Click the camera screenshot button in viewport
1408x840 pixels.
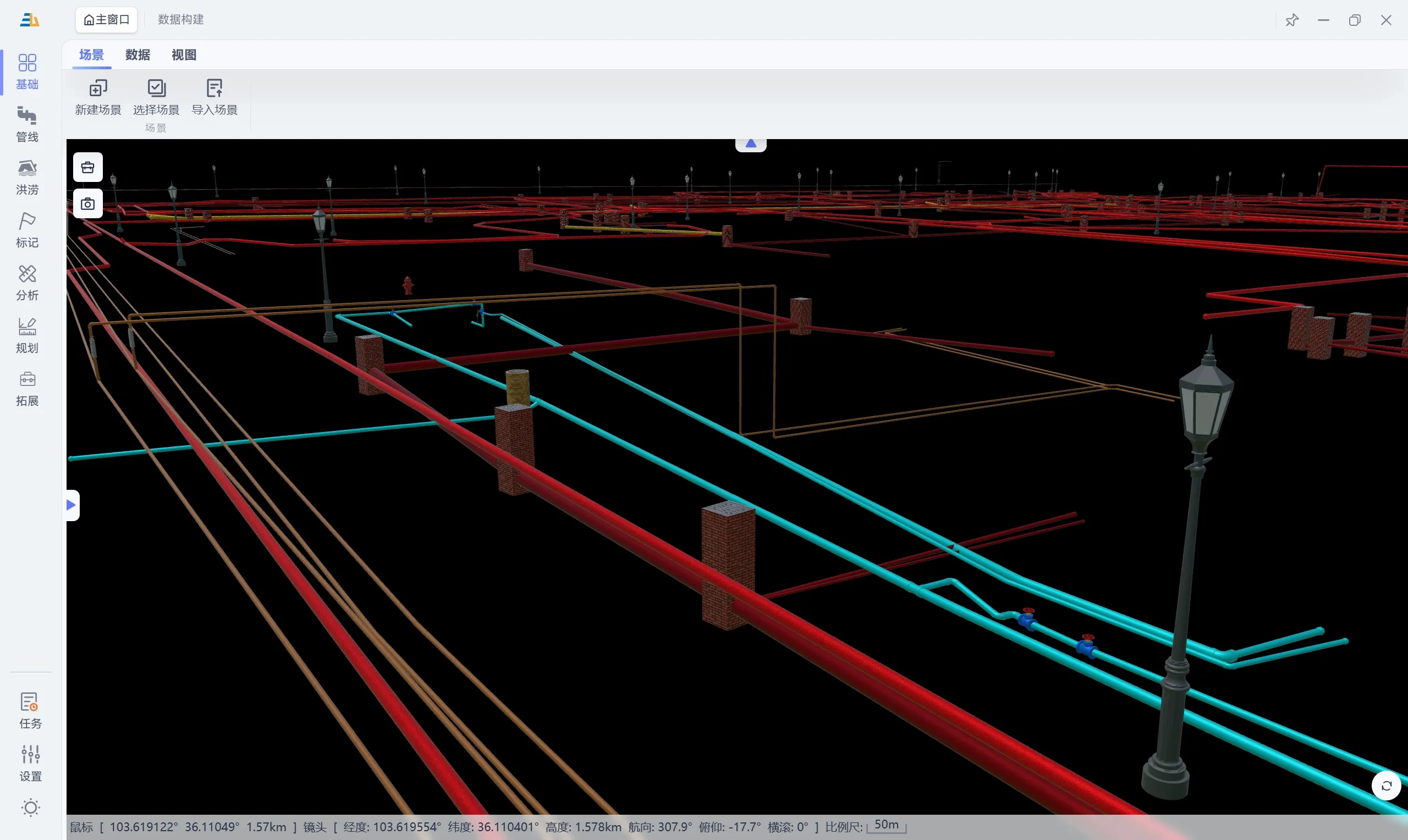click(x=88, y=204)
